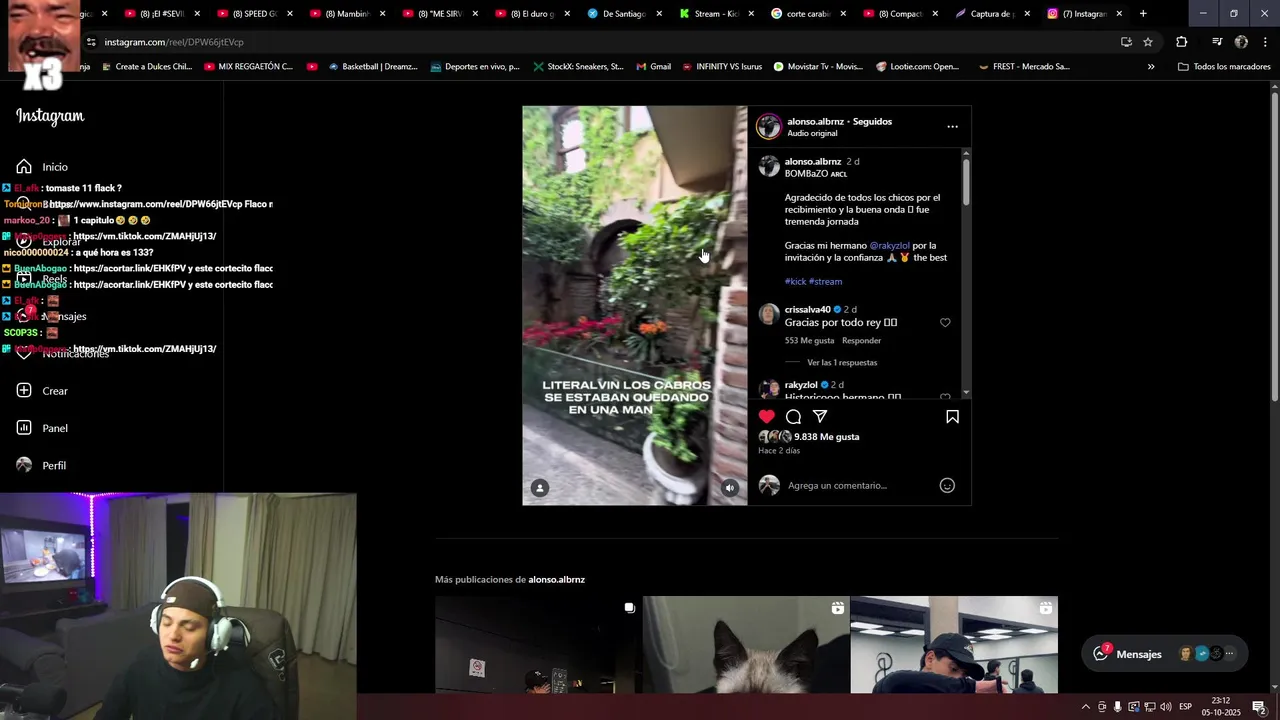This screenshot has height=720, width=1280.
Task: Share the reel with the paper plane icon
Action: [820, 417]
